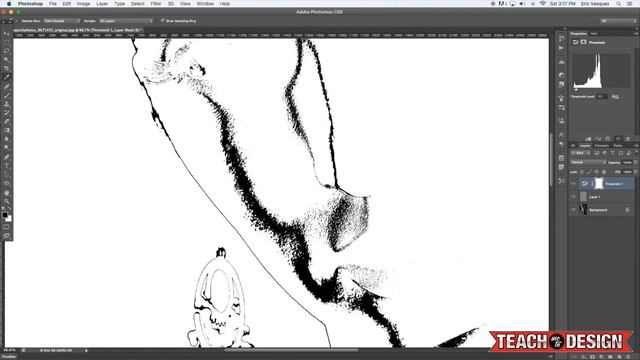Open the Edit menu
The image size is (640, 360).
(x=67, y=4)
